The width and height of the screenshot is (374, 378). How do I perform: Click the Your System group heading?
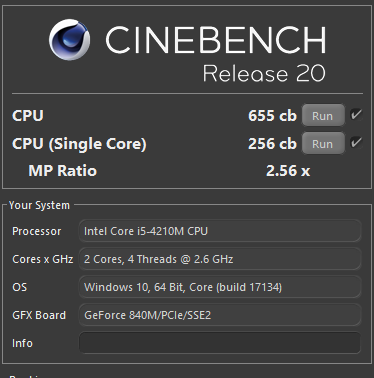click(39, 205)
